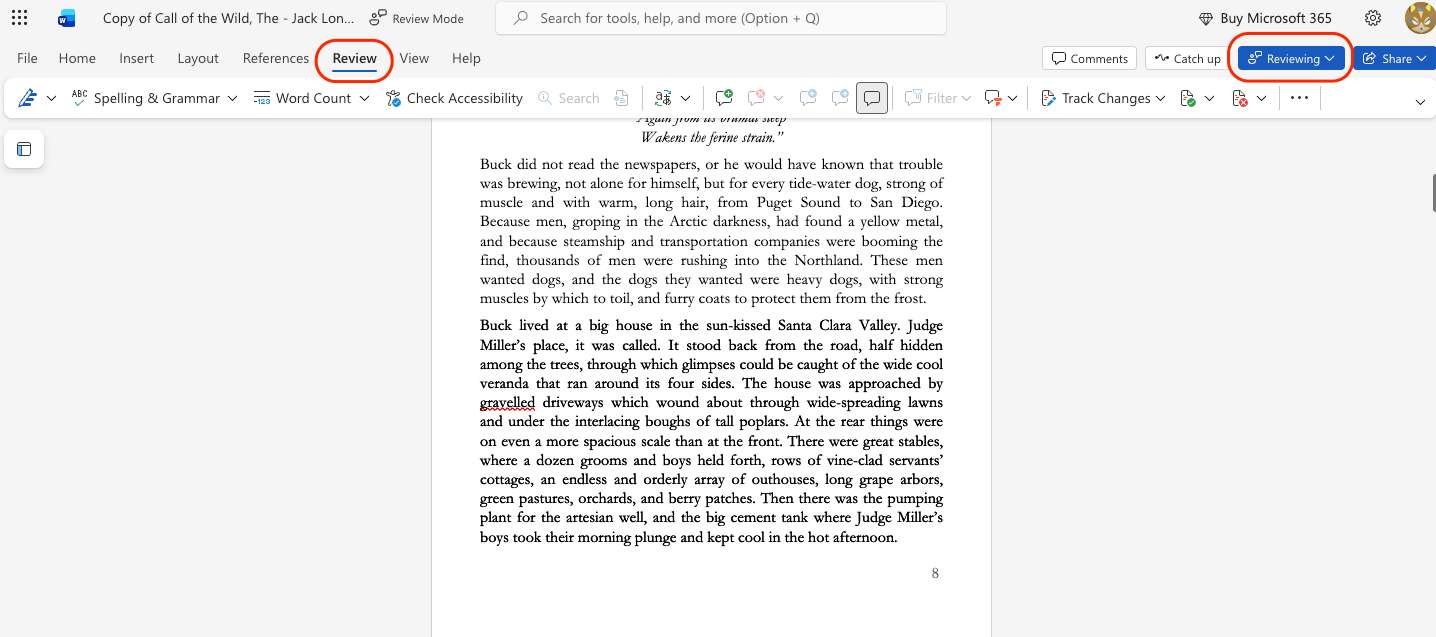Switch to the Layout tab
This screenshot has width=1436, height=637.
pyautogui.click(x=198, y=58)
